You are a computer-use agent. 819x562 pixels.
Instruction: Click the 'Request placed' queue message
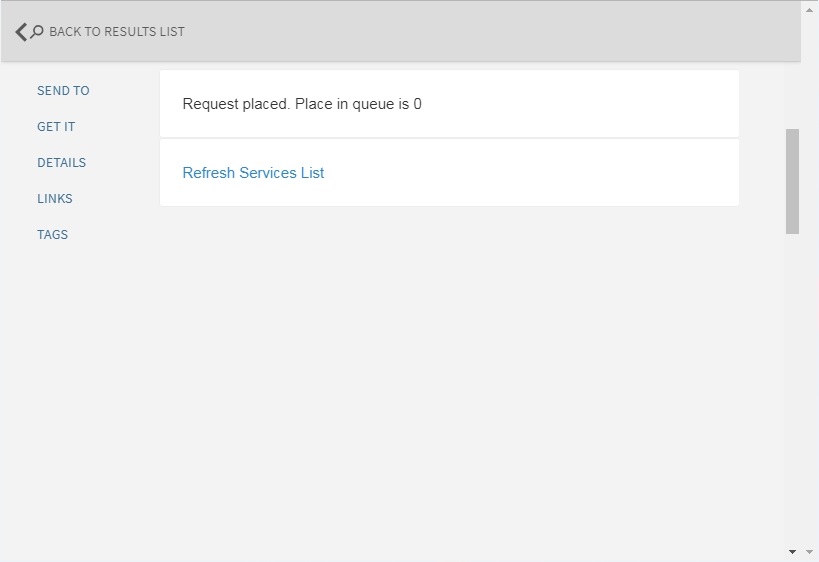tap(302, 104)
